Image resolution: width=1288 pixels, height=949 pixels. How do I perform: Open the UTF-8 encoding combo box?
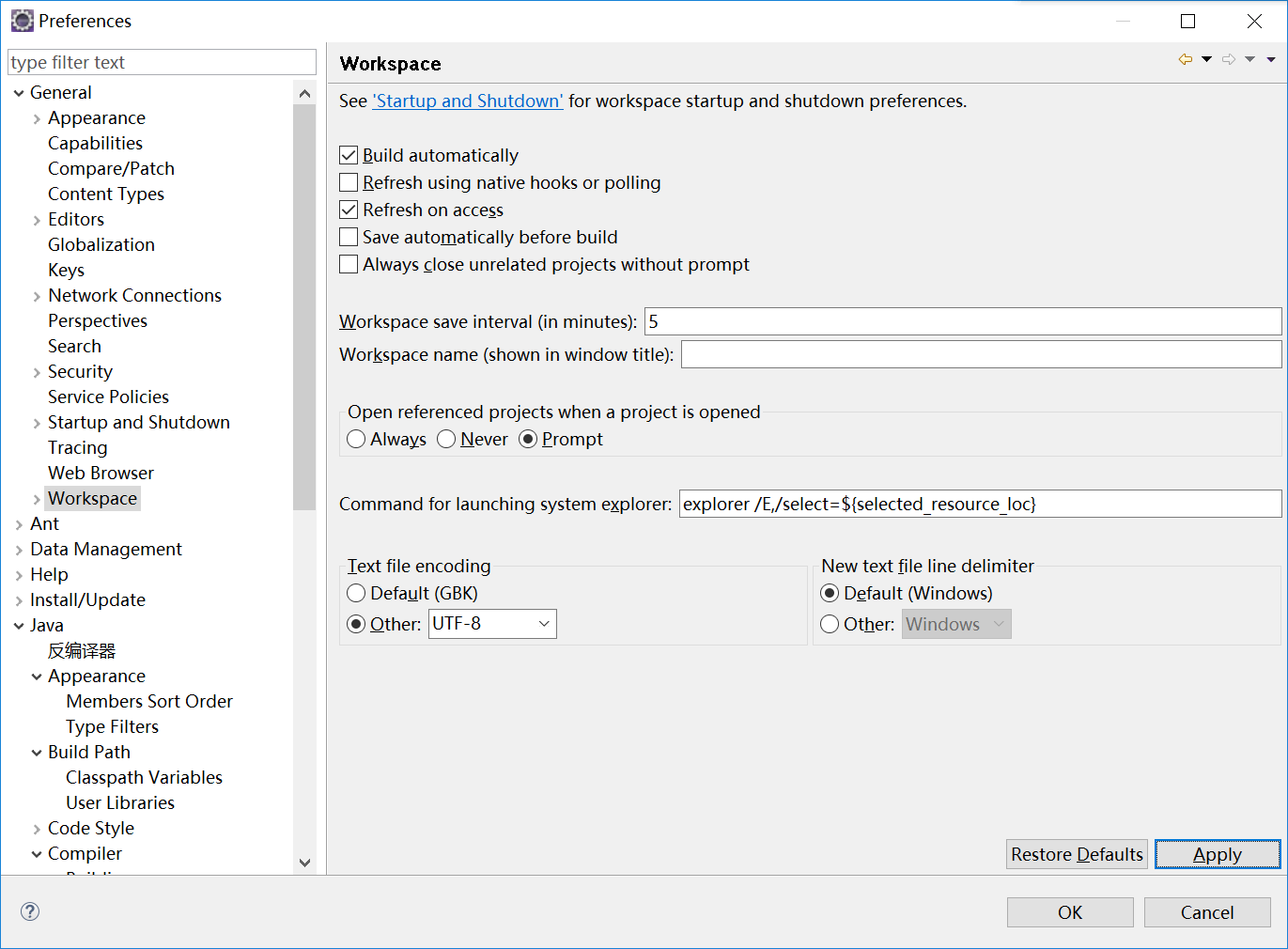(x=492, y=624)
